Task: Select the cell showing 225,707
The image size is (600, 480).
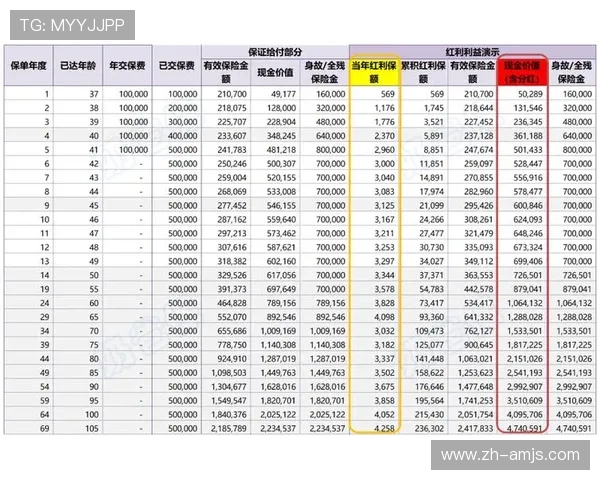Action: (226, 122)
